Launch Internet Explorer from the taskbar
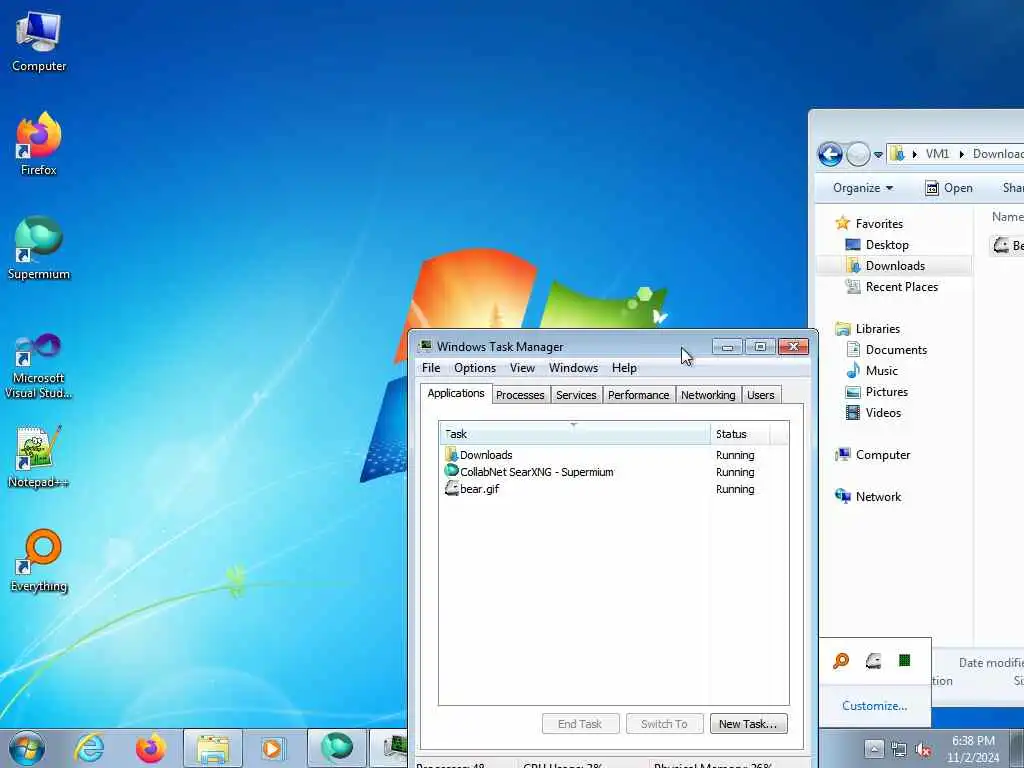1024x768 pixels. [x=89, y=748]
